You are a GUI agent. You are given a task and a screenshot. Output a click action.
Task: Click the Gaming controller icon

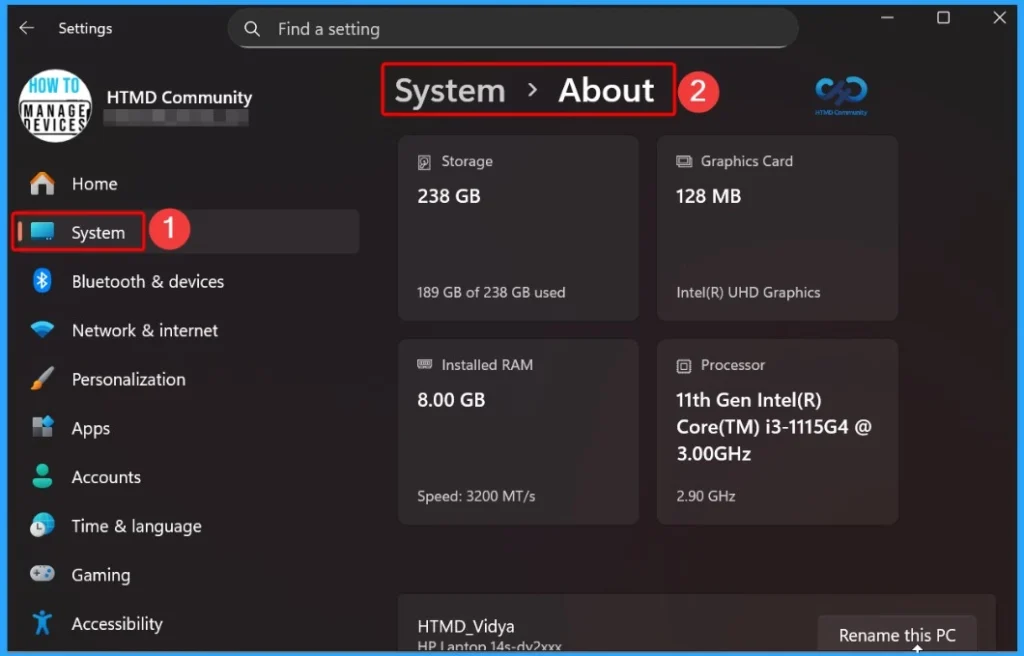tap(40, 575)
